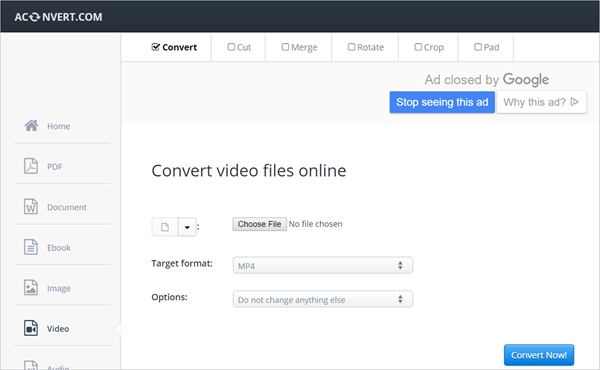Switch to the Crop tab label
This screenshot has width=600, height=370.
(x=434, y=47)
